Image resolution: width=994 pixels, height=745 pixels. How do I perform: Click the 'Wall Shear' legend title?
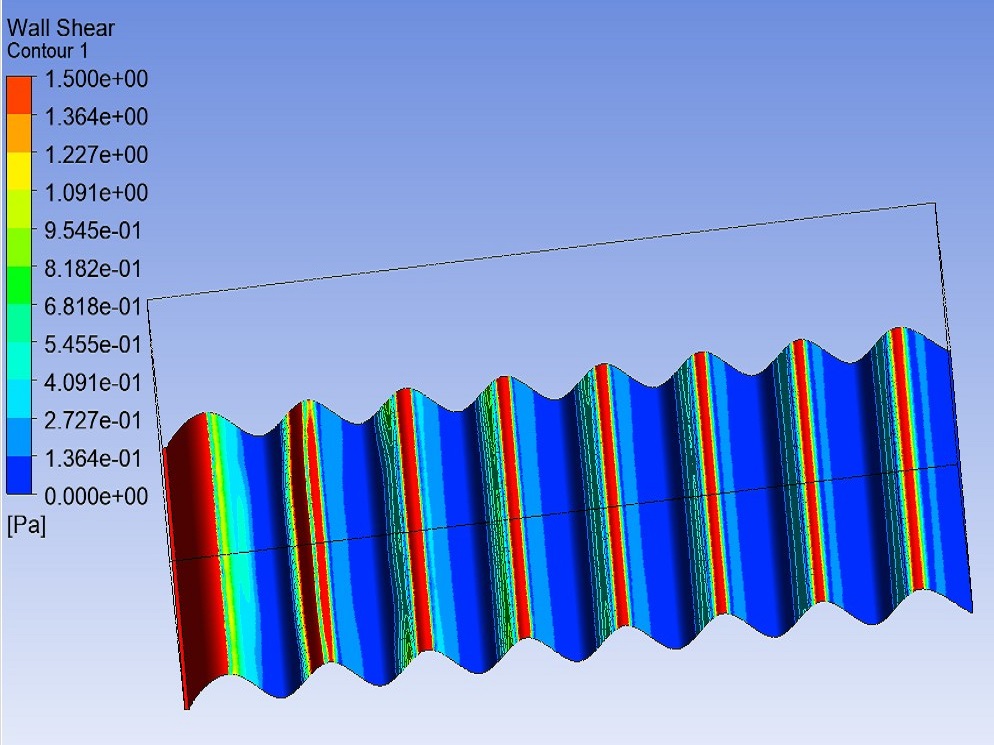click(60, 28)
